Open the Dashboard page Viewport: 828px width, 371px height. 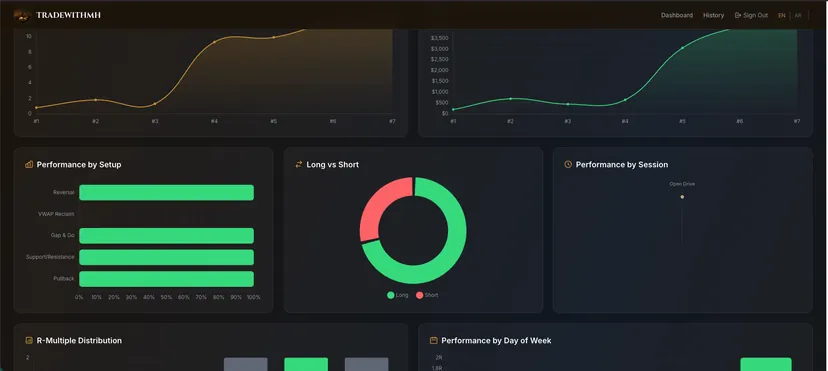click(x=676, y=15)
